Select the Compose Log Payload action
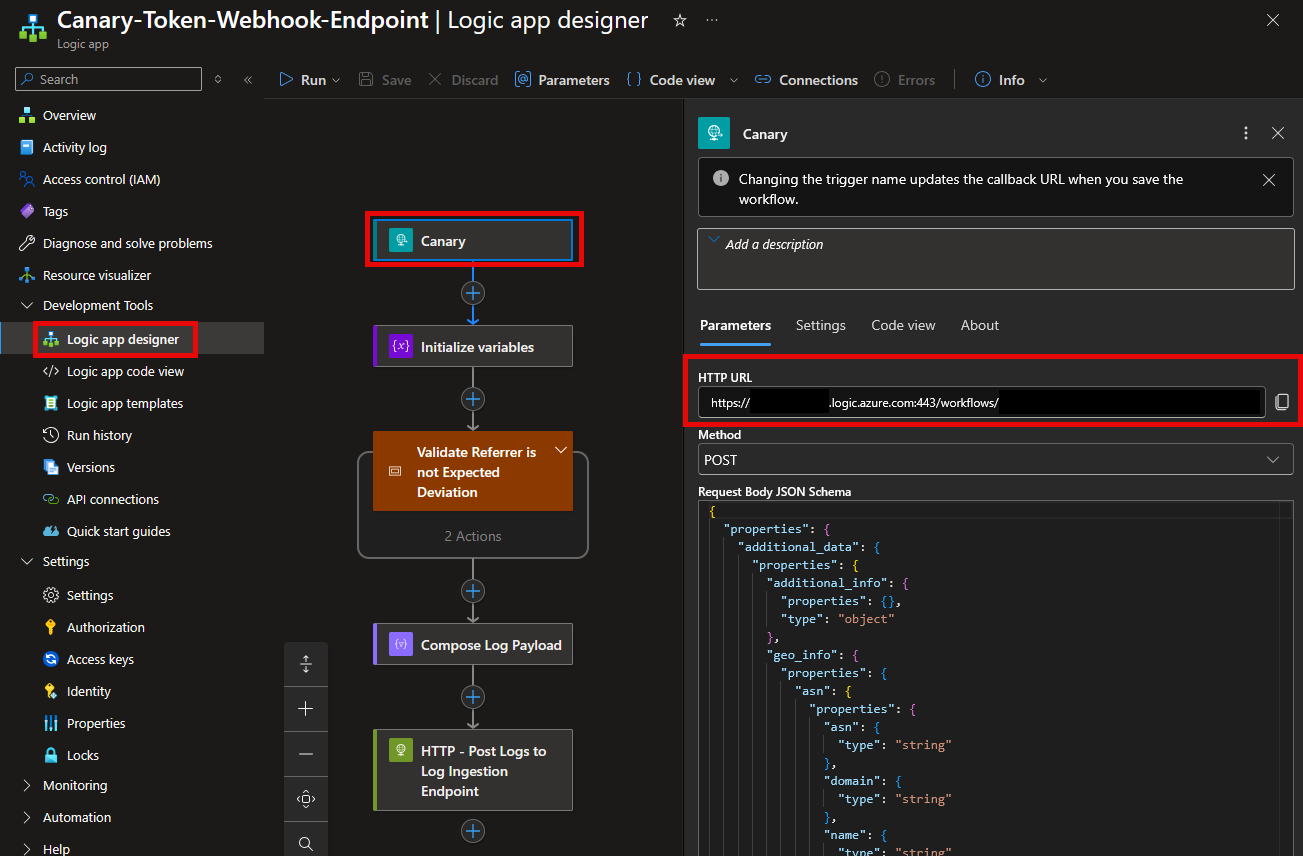 473,644
